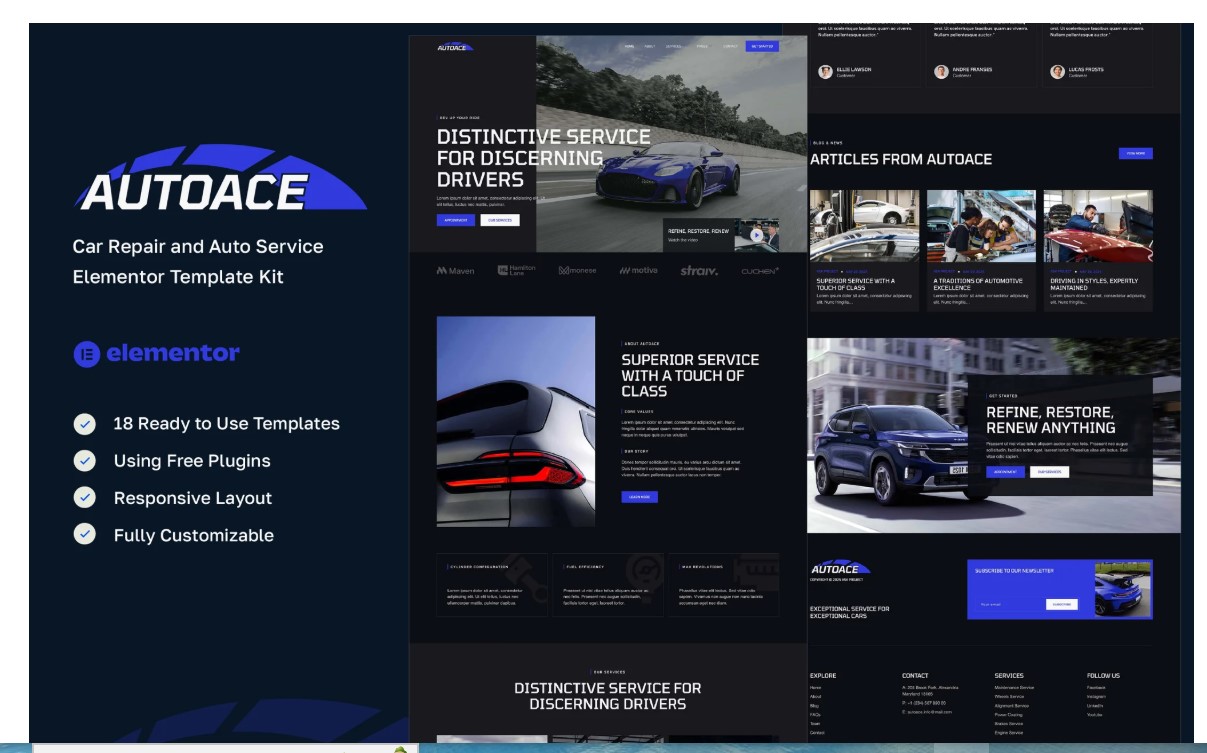Click the Elementor logo icon
The width and height of the screenshot is (1207, 753).
87,354
